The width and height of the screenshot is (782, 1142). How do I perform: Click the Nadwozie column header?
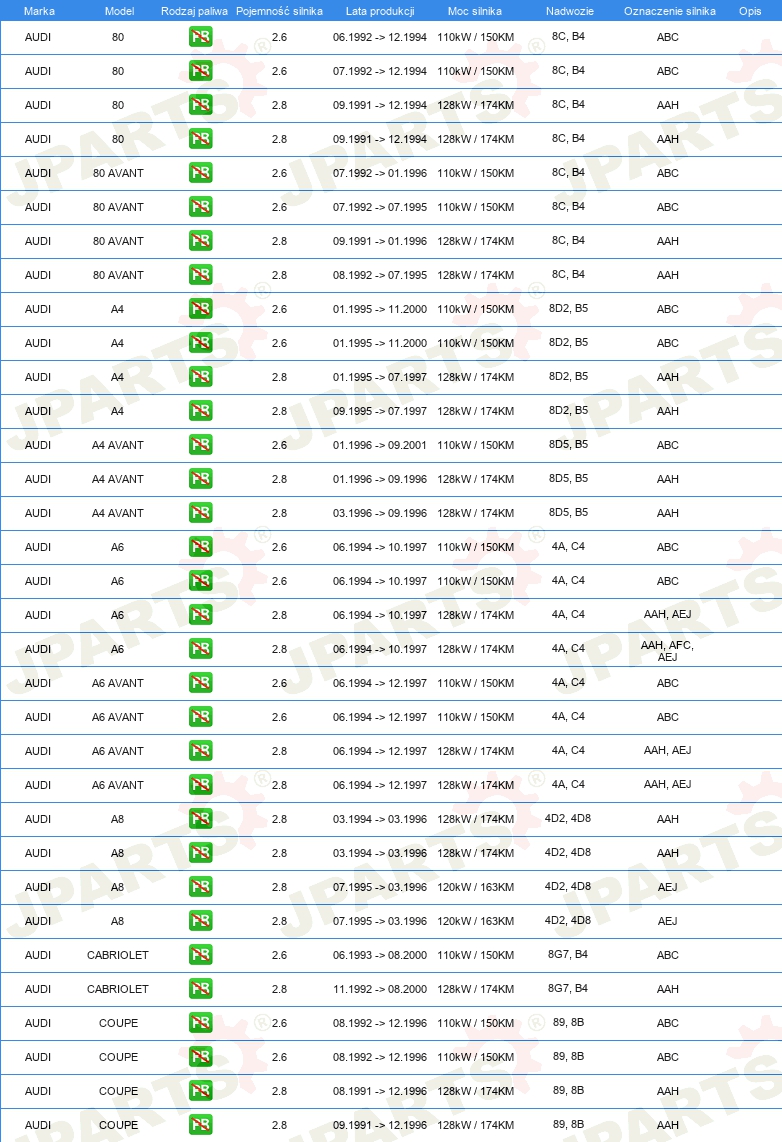(570, 11)
